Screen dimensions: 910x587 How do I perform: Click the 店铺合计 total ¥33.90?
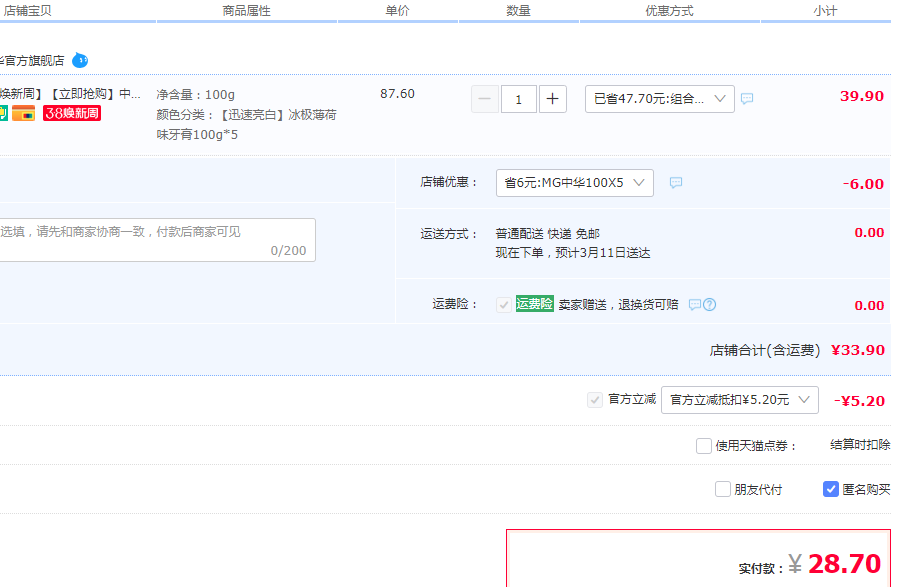point(858,350)
